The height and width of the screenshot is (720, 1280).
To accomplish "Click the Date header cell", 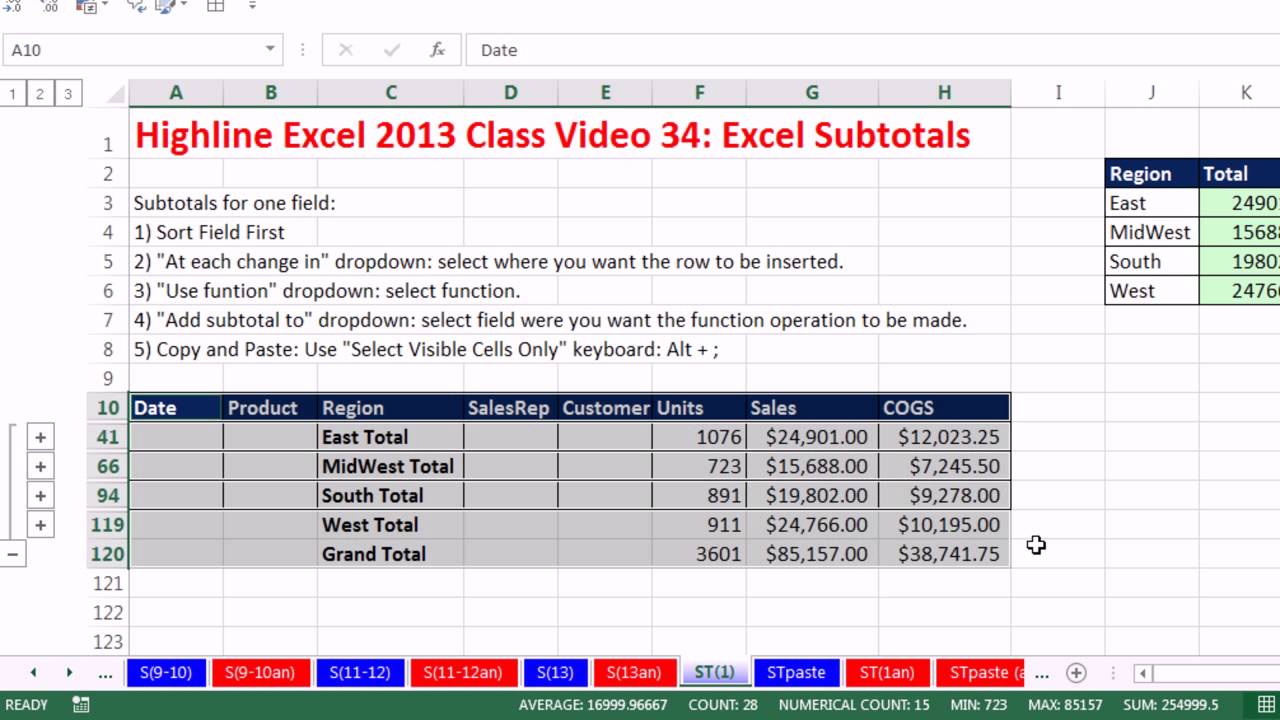I will 176,408.
